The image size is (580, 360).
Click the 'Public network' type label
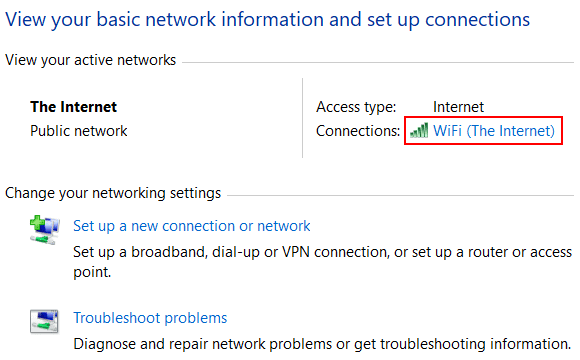pyautogui.click(x=78, y=131)
